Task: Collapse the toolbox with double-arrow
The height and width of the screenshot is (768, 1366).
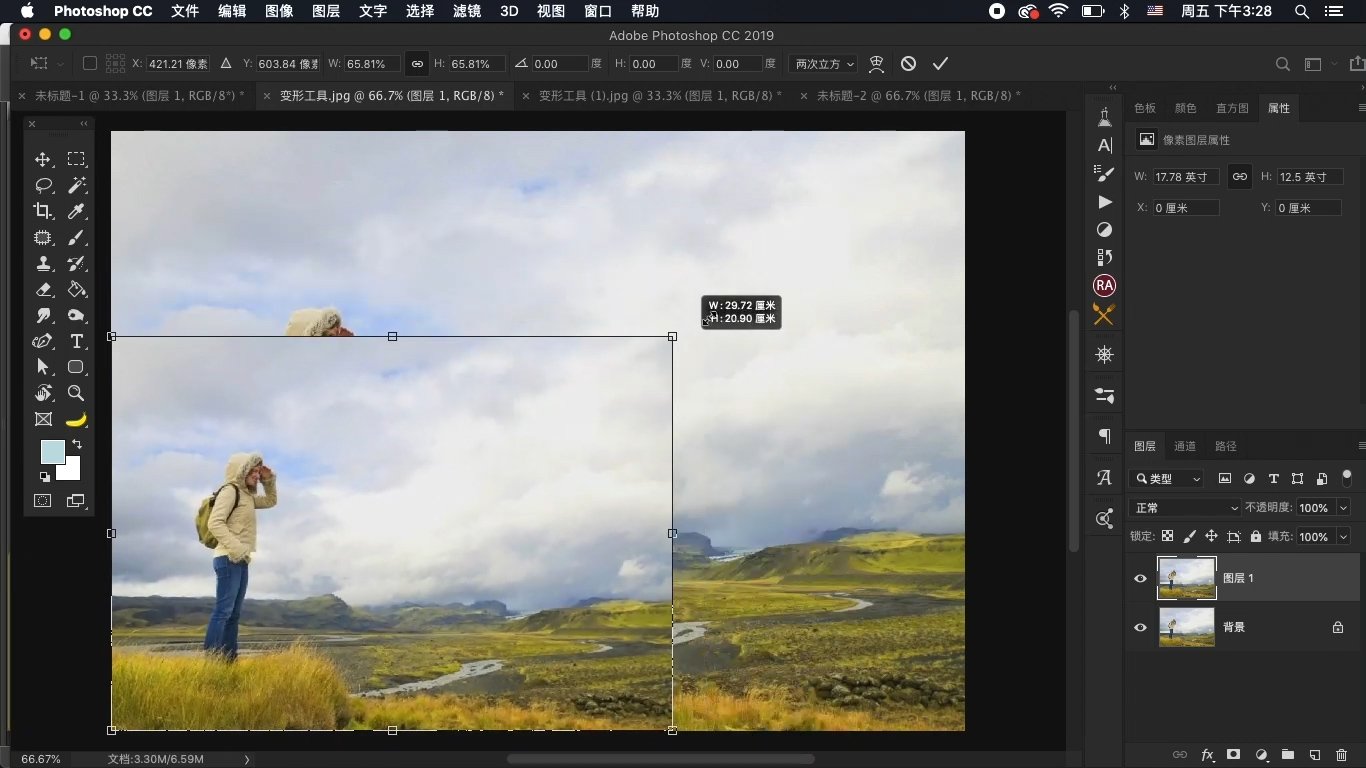Action: coord(84,124)
